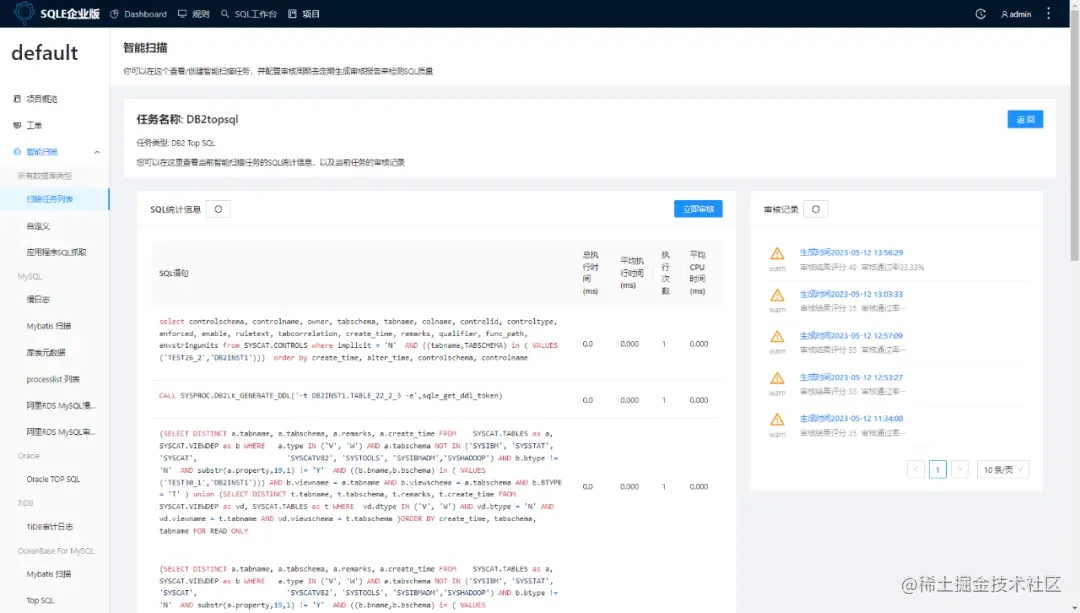
Task: Click the 平均CPU时间(ms) column header
Action: point(697,273)
